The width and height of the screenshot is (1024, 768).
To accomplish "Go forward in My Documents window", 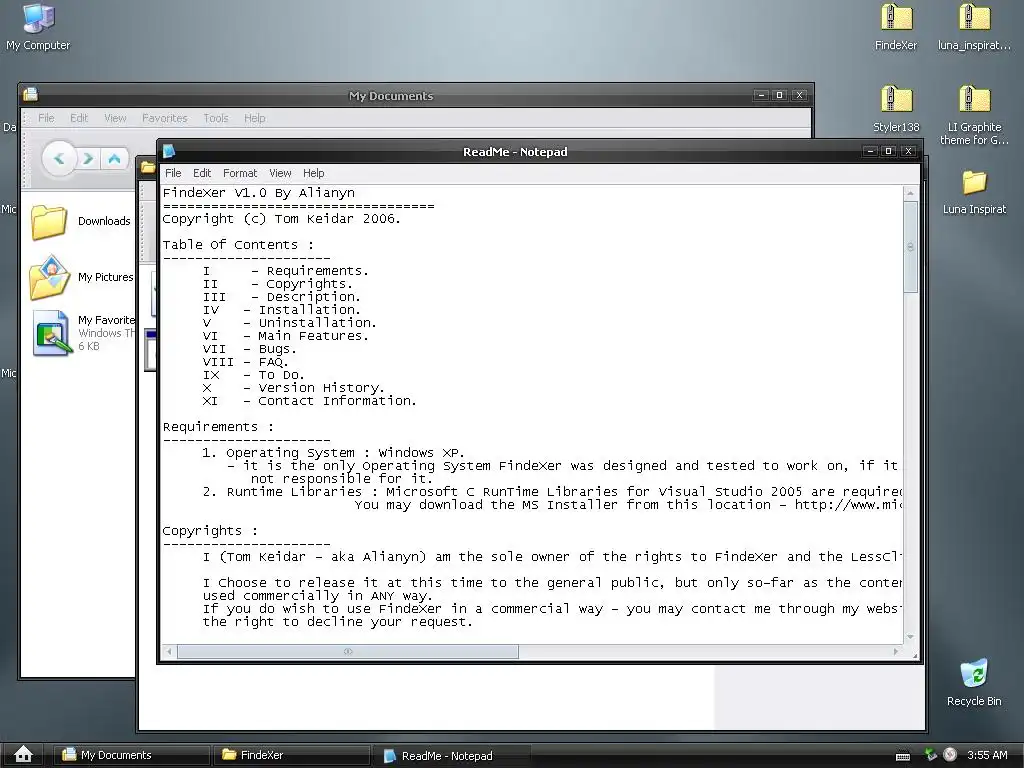I will coord(88,159).
